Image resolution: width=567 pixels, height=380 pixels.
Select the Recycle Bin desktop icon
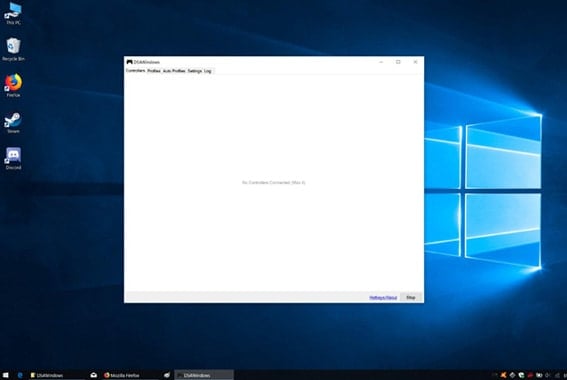(x=13, y=49)
